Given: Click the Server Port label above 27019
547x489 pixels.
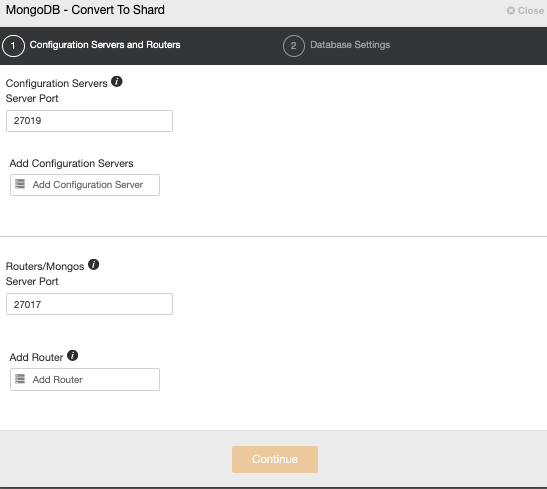Looking at the screenshot, I should [x=32, y=98].
